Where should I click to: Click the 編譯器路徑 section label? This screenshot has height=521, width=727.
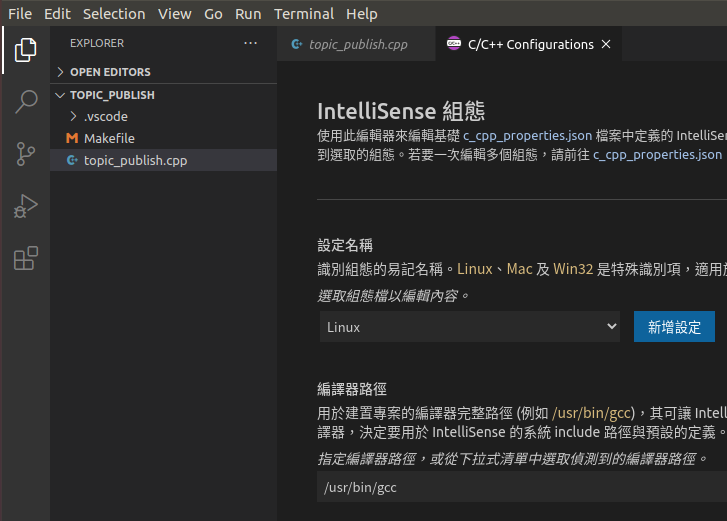(352, 389)
